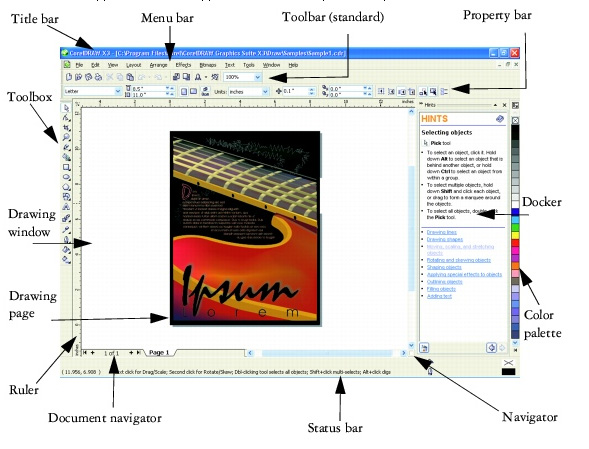Select the Rectangle tool
The width and height of the screenshot is (589, 449).
[x=66, y=167]
